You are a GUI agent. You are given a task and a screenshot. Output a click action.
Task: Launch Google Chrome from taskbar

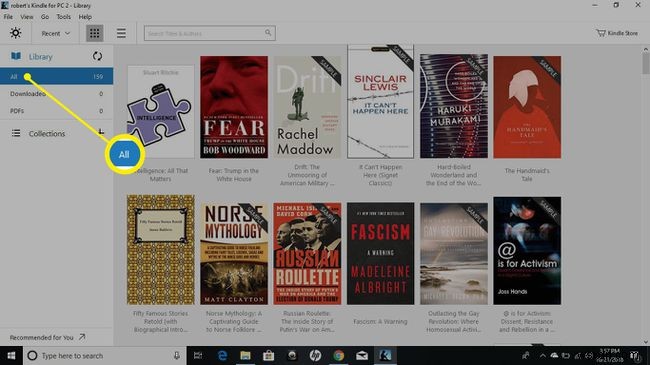(x=339, y=355)
